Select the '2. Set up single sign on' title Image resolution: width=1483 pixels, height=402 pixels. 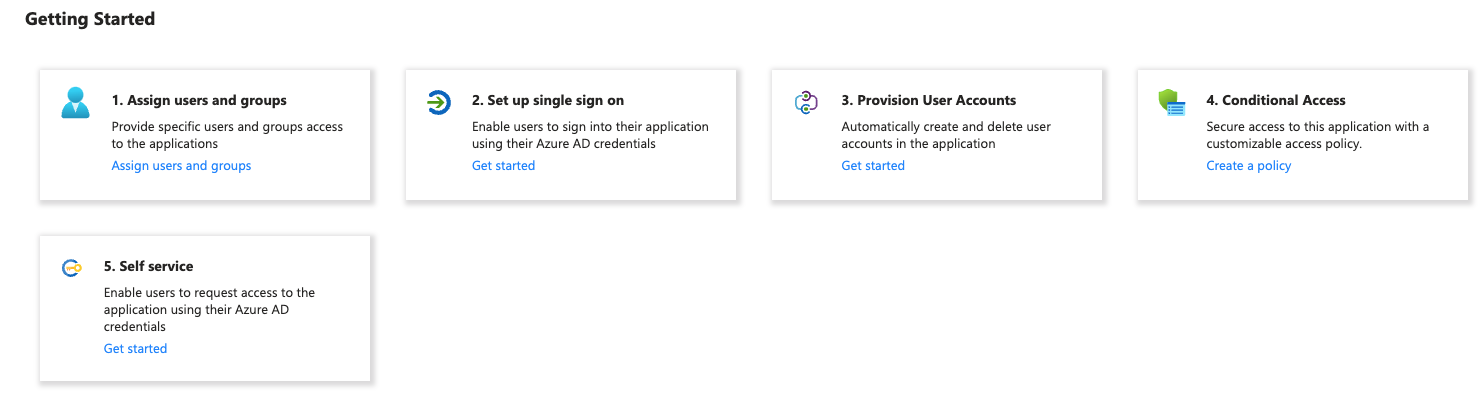pyautogui.click(x=548, y=101)
